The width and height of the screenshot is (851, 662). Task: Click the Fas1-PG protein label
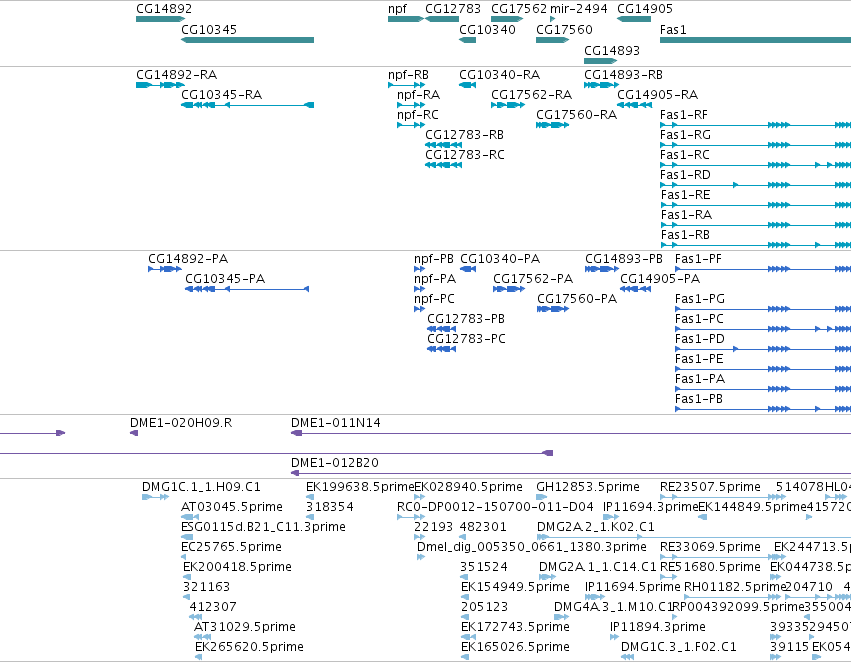tap(700, 299)
